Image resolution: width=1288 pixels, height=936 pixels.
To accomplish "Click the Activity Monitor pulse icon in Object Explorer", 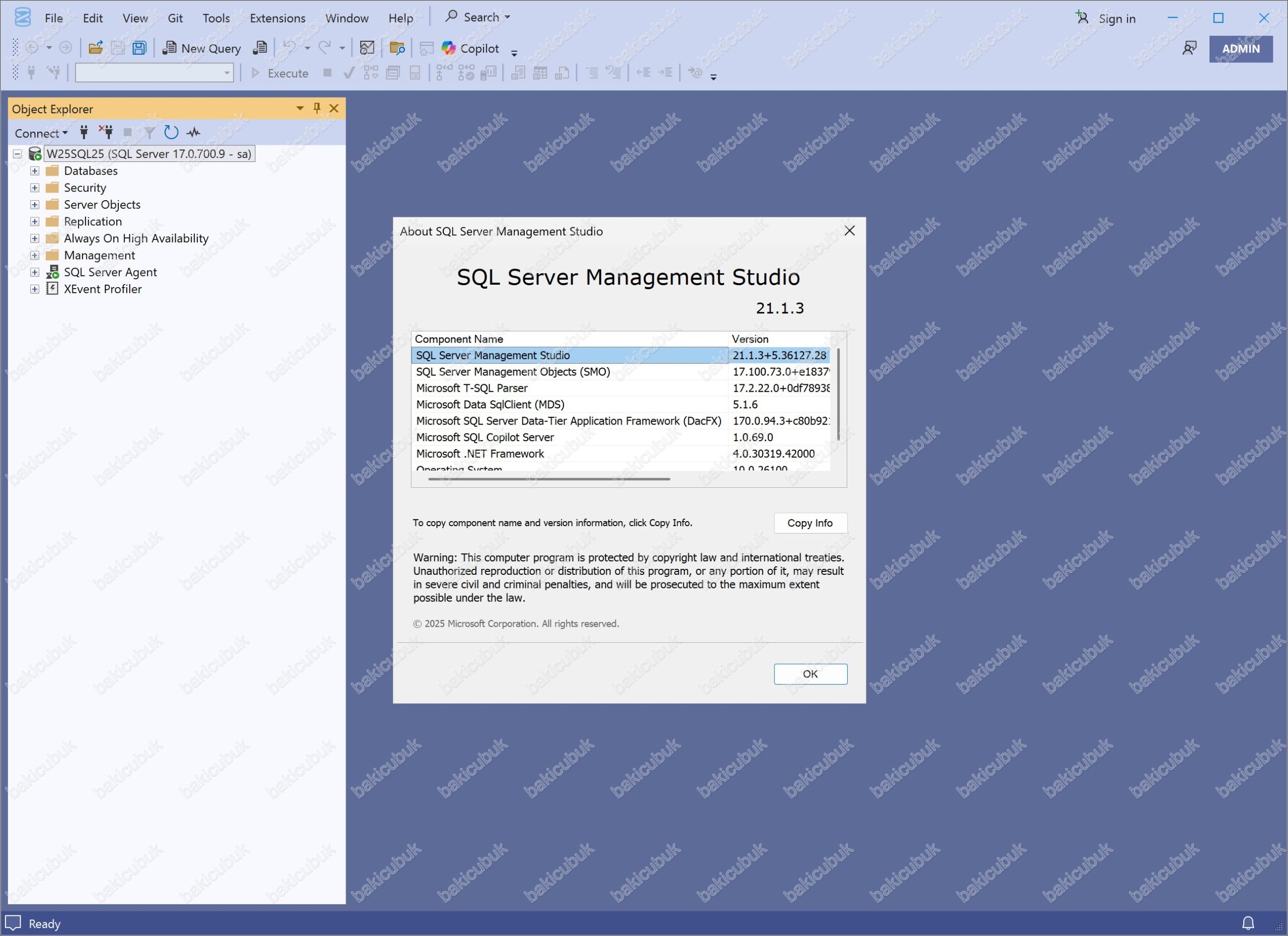I will 194,133.
